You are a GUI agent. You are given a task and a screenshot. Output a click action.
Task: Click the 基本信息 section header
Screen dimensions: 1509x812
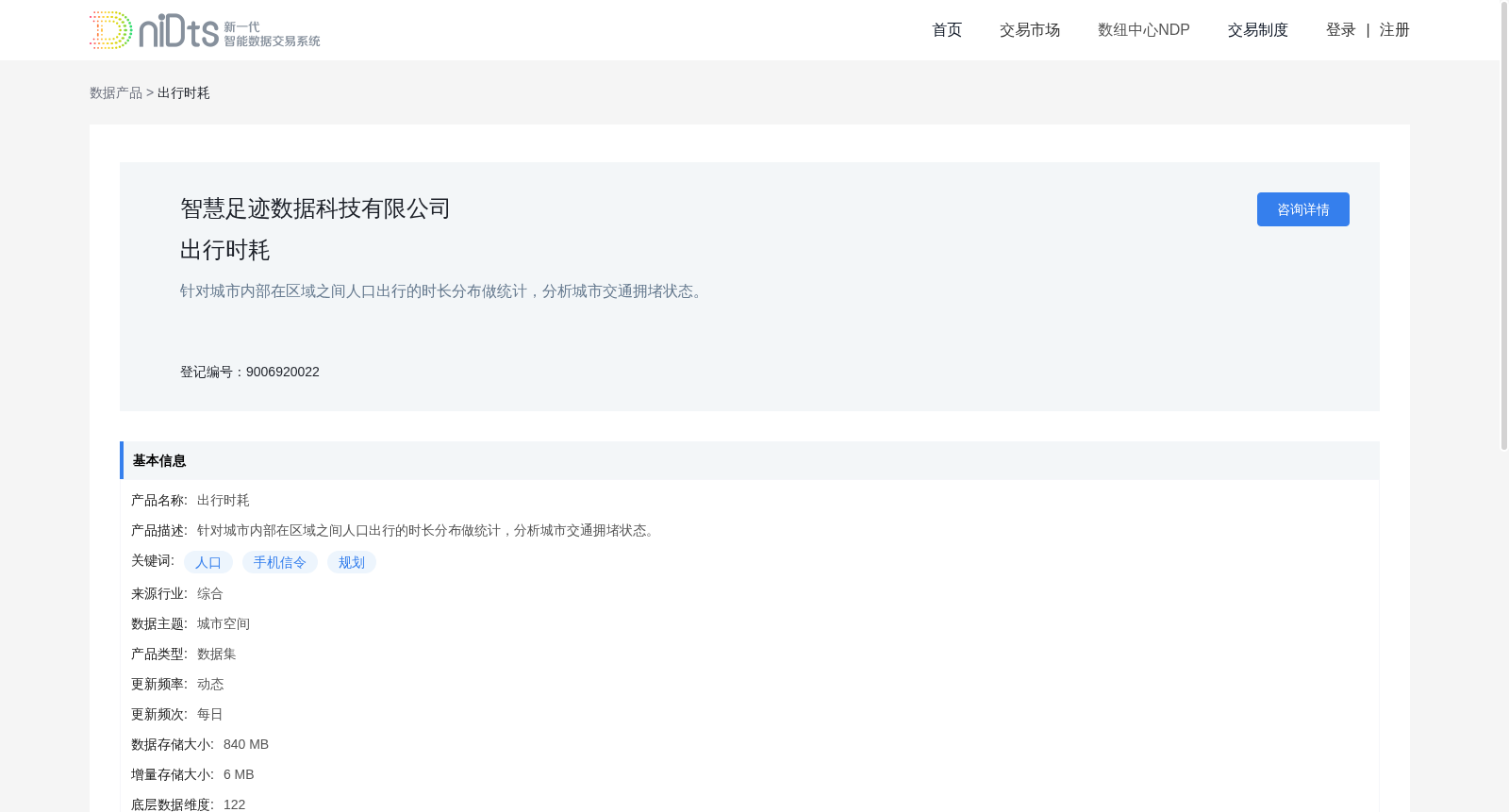[750, 460]
